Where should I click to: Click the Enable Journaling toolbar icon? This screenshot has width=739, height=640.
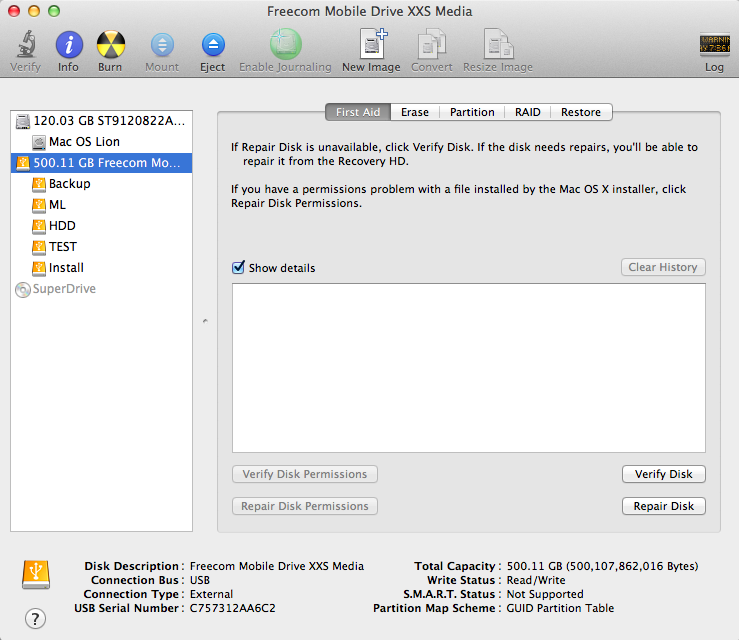tap(286, 44)
